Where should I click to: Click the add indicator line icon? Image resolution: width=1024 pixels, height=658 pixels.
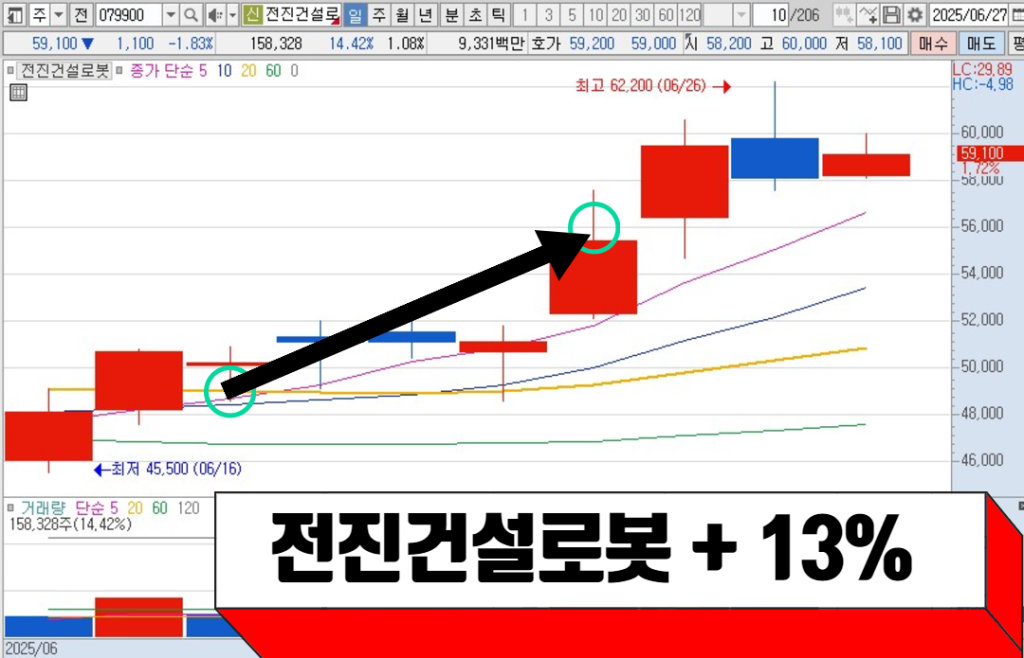(x=868, y=14)
